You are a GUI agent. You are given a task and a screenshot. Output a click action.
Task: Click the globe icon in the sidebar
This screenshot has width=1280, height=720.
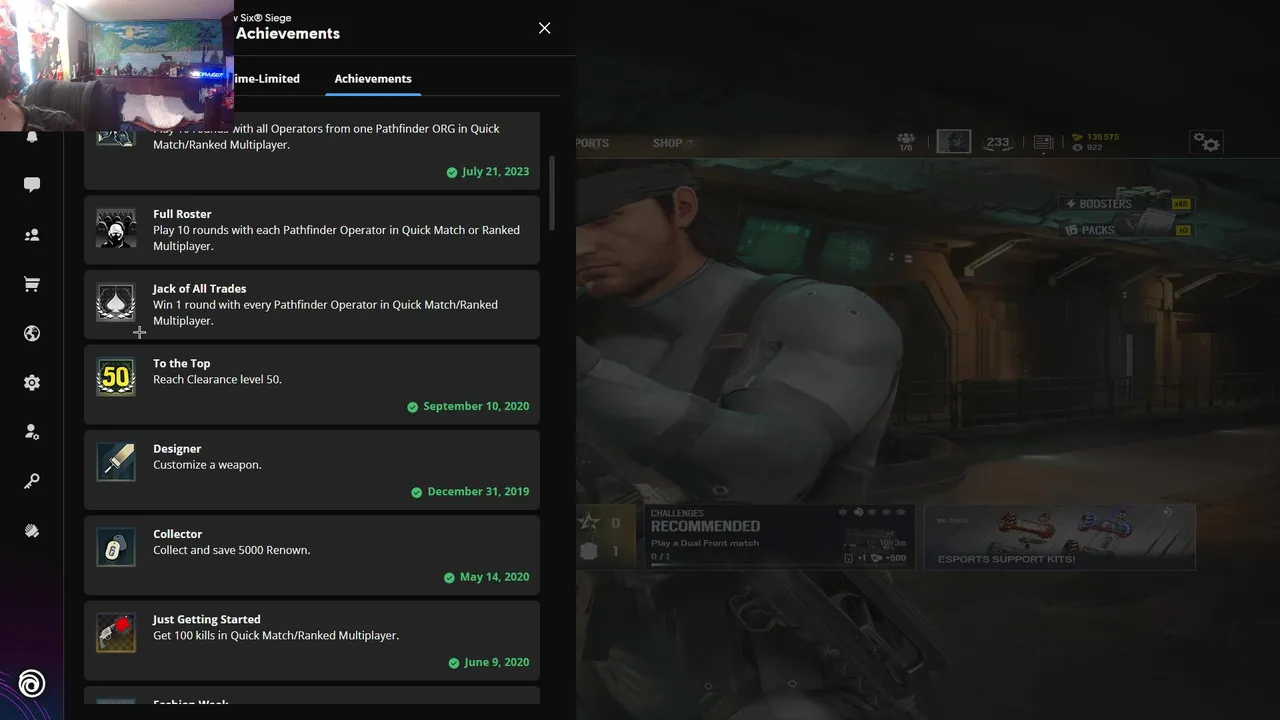point(32,334)
